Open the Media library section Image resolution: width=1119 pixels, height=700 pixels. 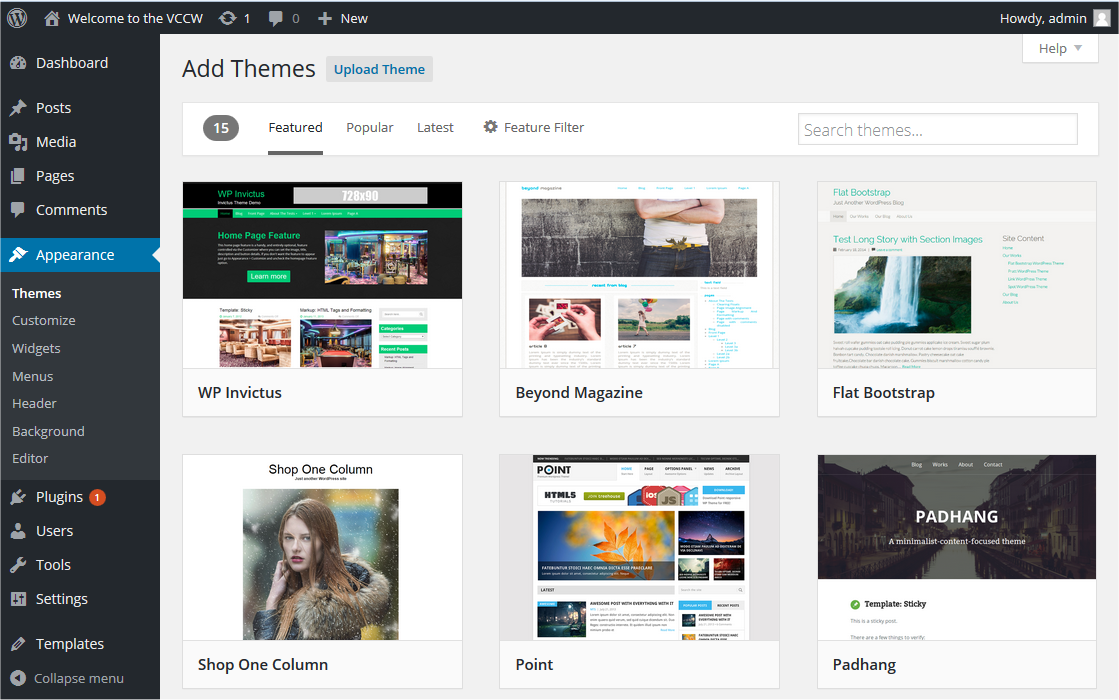click(55, 142)
